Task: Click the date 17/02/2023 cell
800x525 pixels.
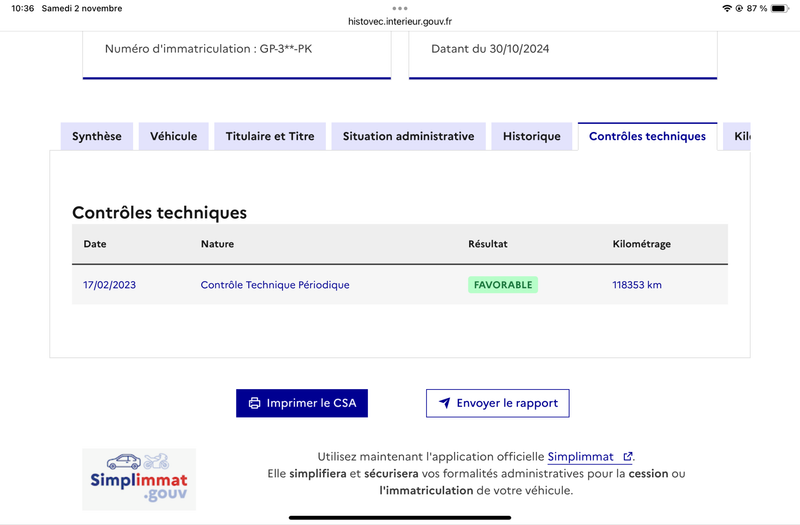Action: pyautogui.click(x=110, y=285)
